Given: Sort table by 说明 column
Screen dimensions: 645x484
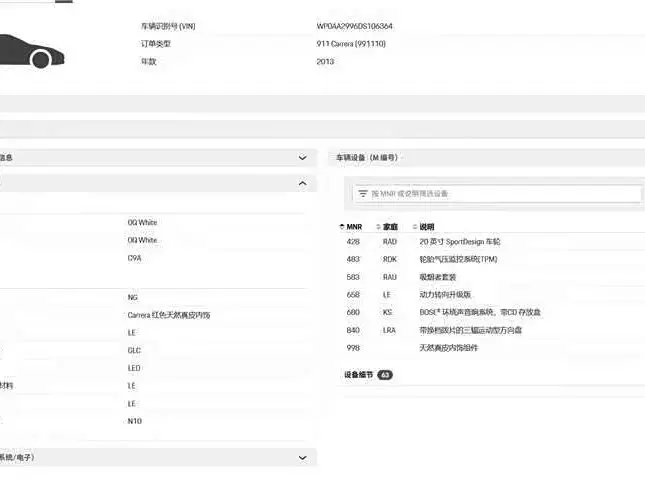Looking at the screenshot, I should [423, 227].
